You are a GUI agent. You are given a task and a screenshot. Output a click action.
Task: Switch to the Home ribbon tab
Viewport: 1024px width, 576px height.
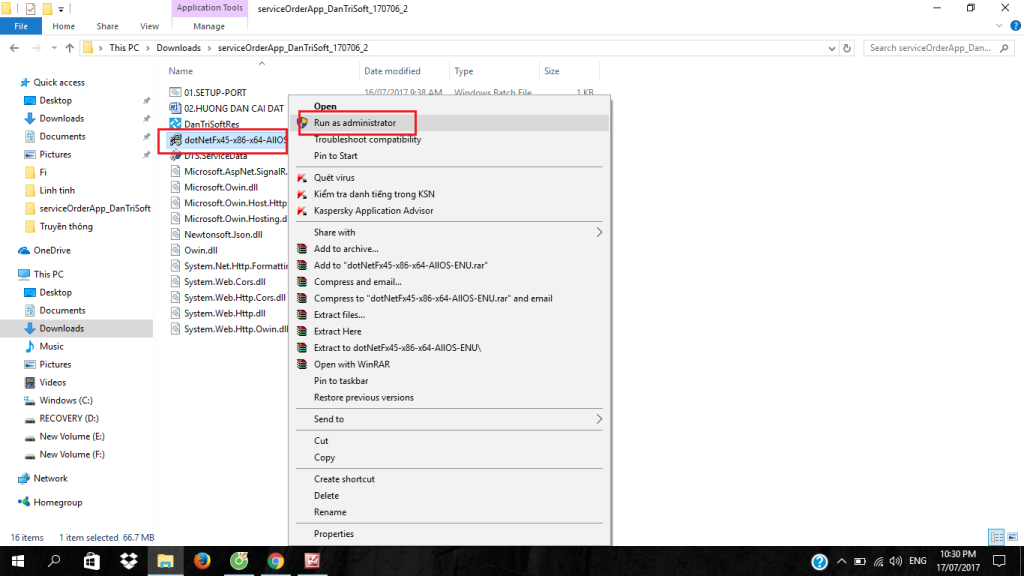click(63, 26)
